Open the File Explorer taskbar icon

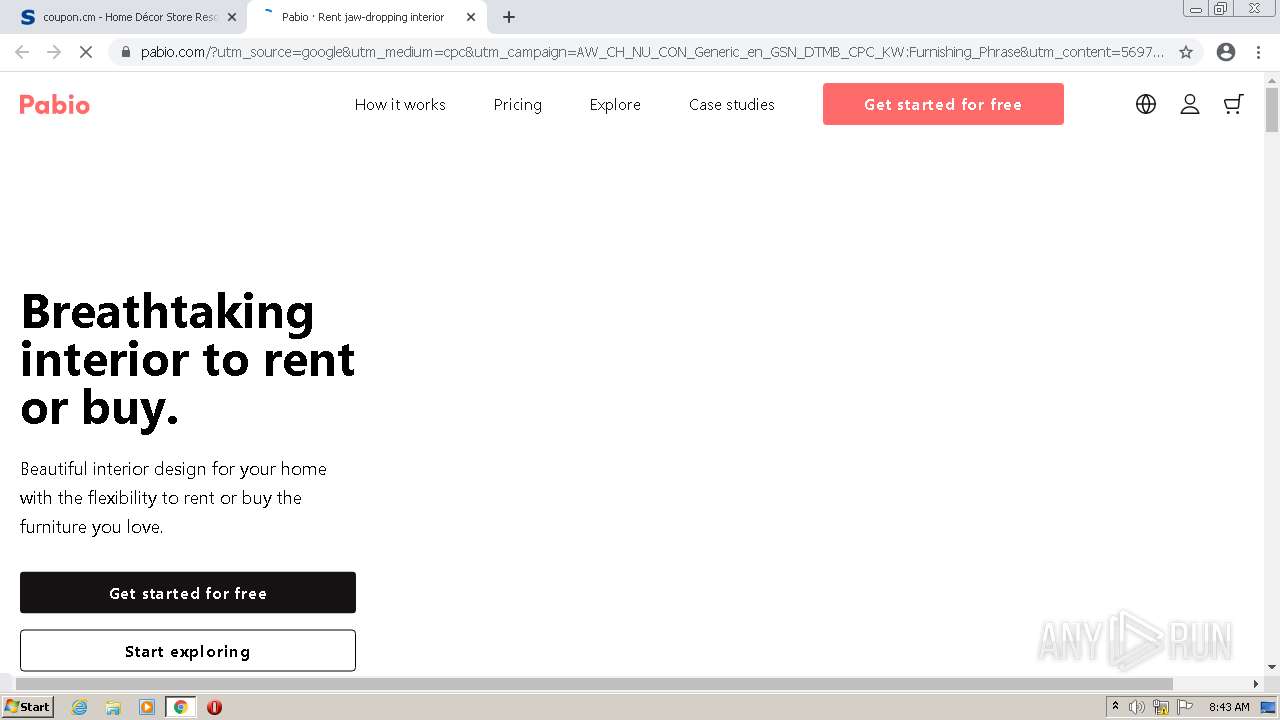point(113,707)
